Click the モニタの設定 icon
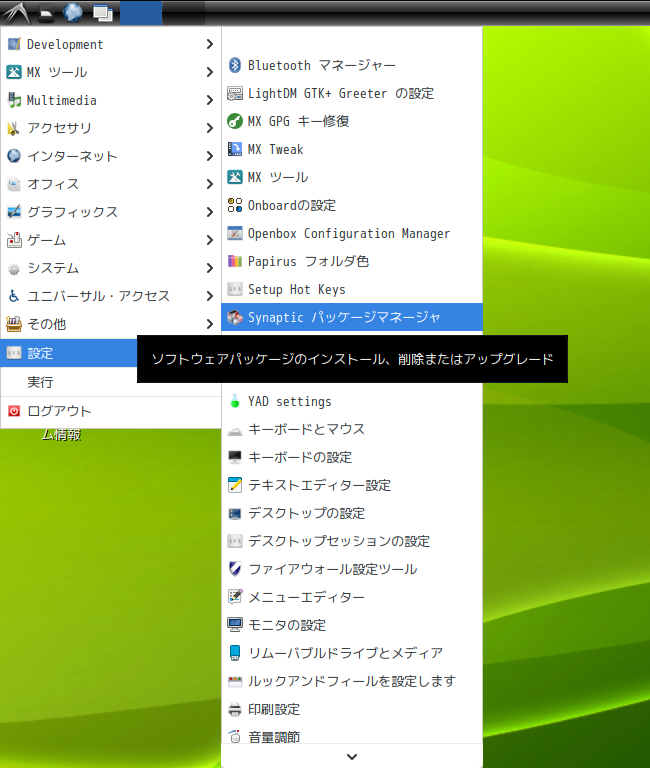Screen dimensions: 650x768 click(235, 625)
